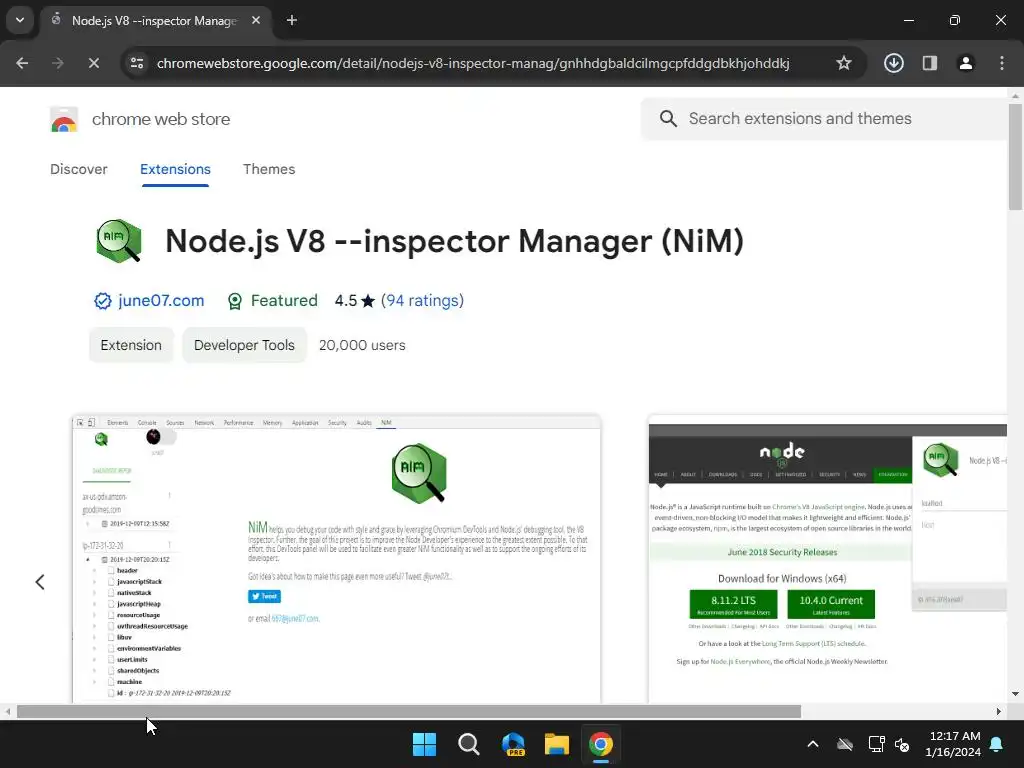This screenshot has width=1024, height=768.
Task: Click the Extension category chip
Action: 131,345
